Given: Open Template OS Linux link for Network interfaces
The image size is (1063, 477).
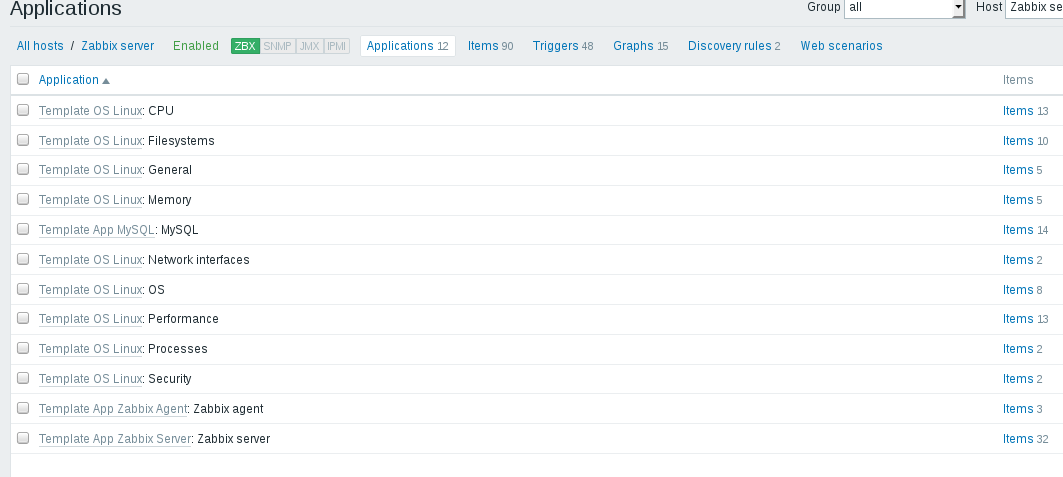Looking at the screenshot, I should [90, 260].
